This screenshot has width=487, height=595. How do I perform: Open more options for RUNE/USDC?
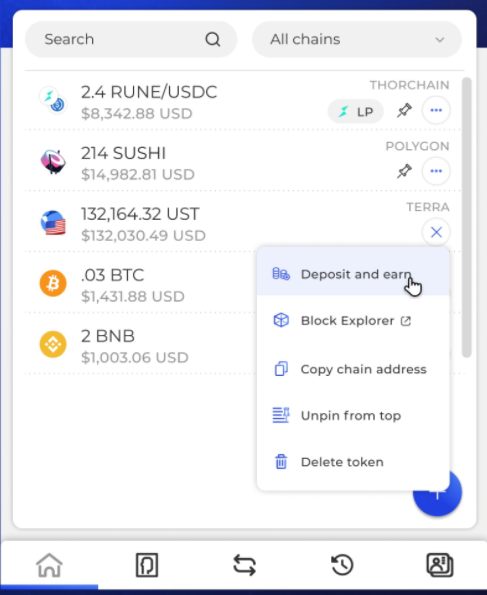(436, 110)
